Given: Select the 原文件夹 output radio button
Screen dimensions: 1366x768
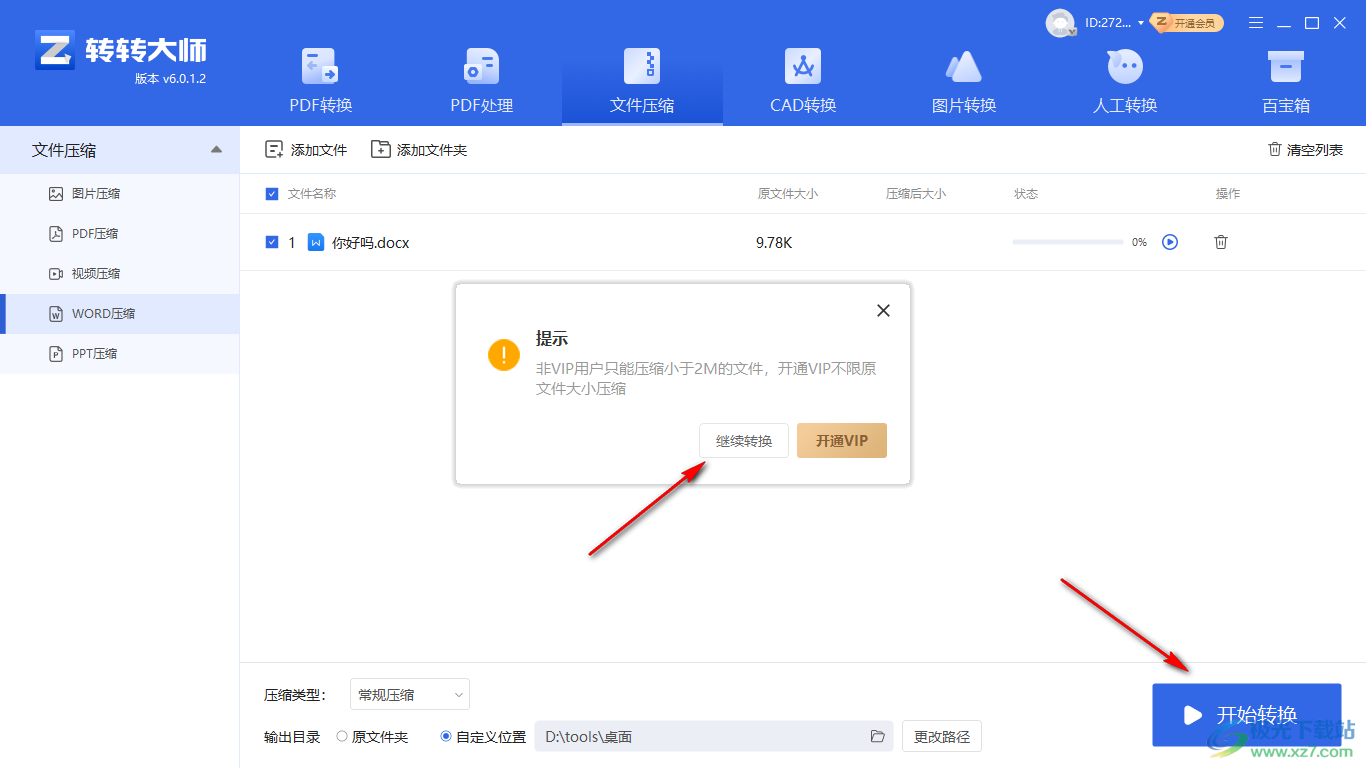Looking at the screenshot, I should point(342,737).
